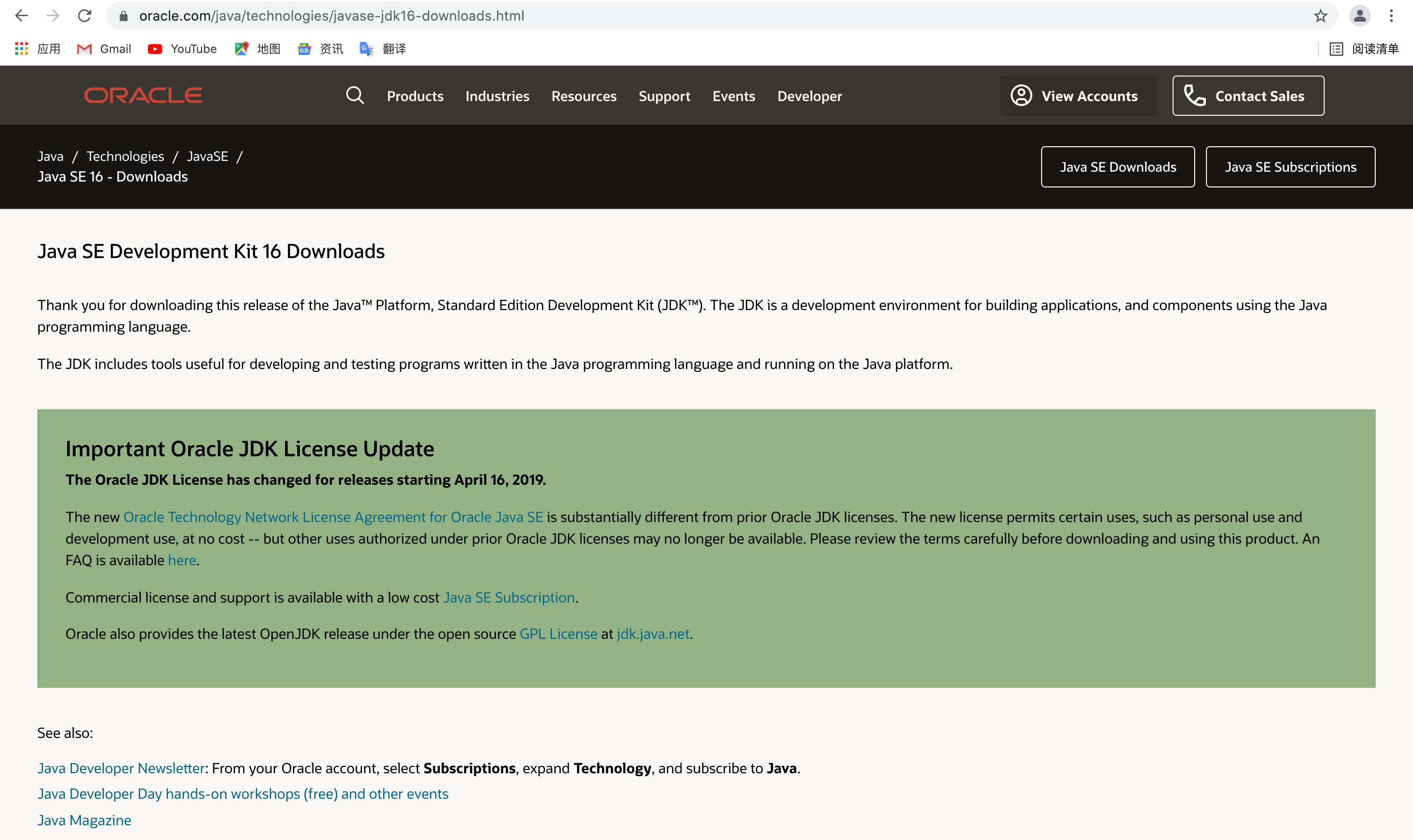Image resolution: width=1413 pixels, height=840 pixels.
Task: Open the Events menu
Action: point(734,96)
